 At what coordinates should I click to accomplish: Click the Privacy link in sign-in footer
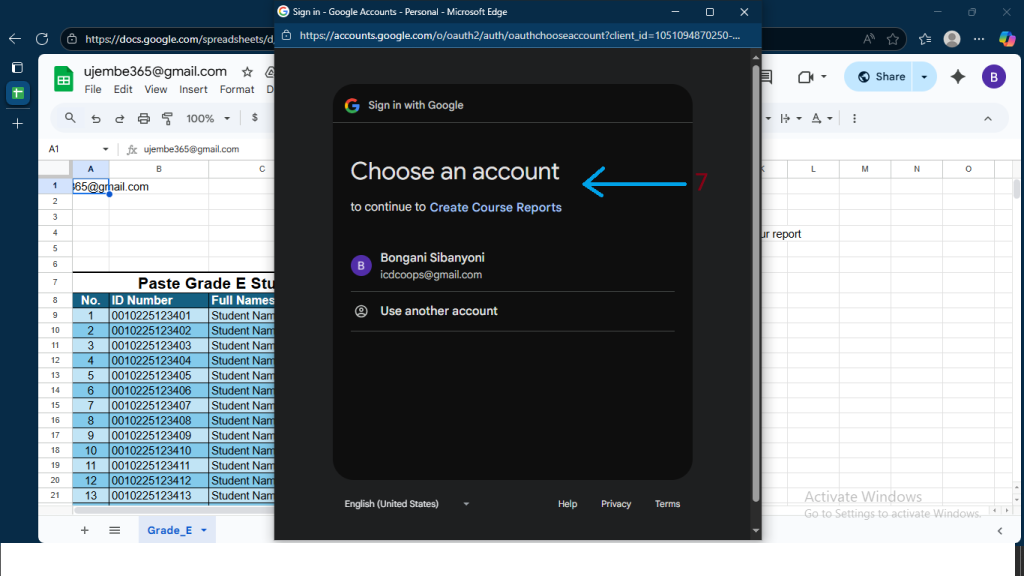click(x=616, y=504)
